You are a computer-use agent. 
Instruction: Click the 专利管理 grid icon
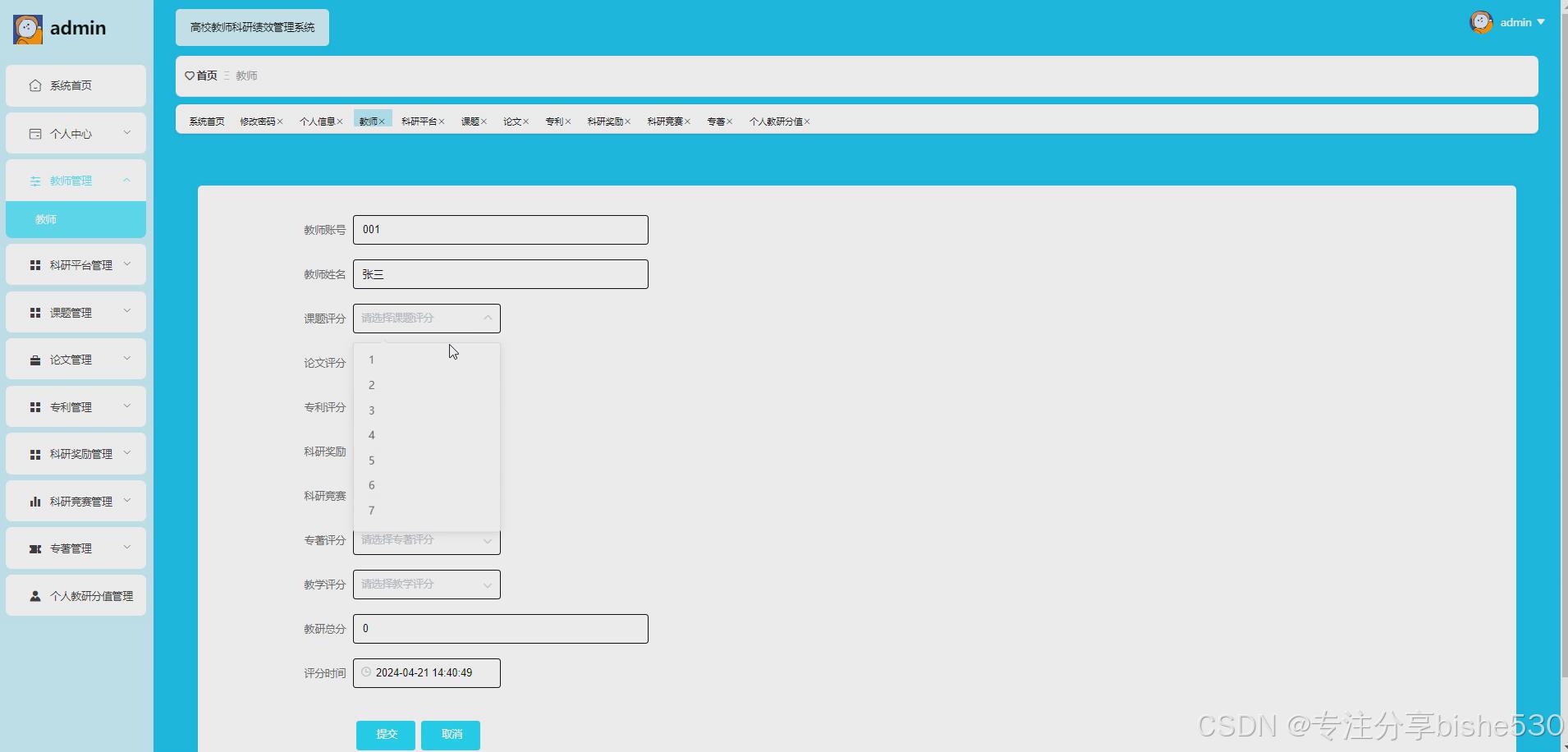35,407
